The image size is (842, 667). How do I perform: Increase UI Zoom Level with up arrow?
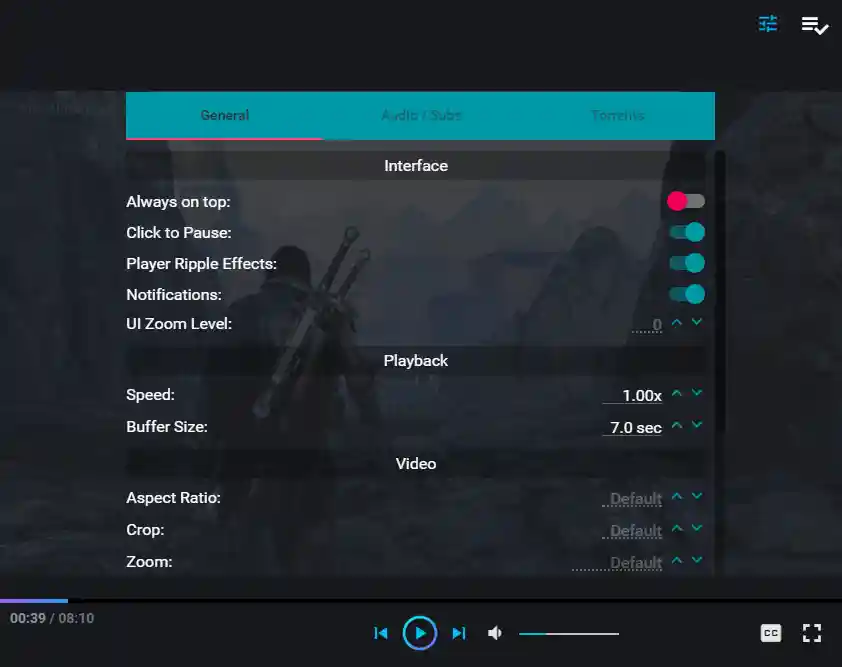(x=677, y=323)
